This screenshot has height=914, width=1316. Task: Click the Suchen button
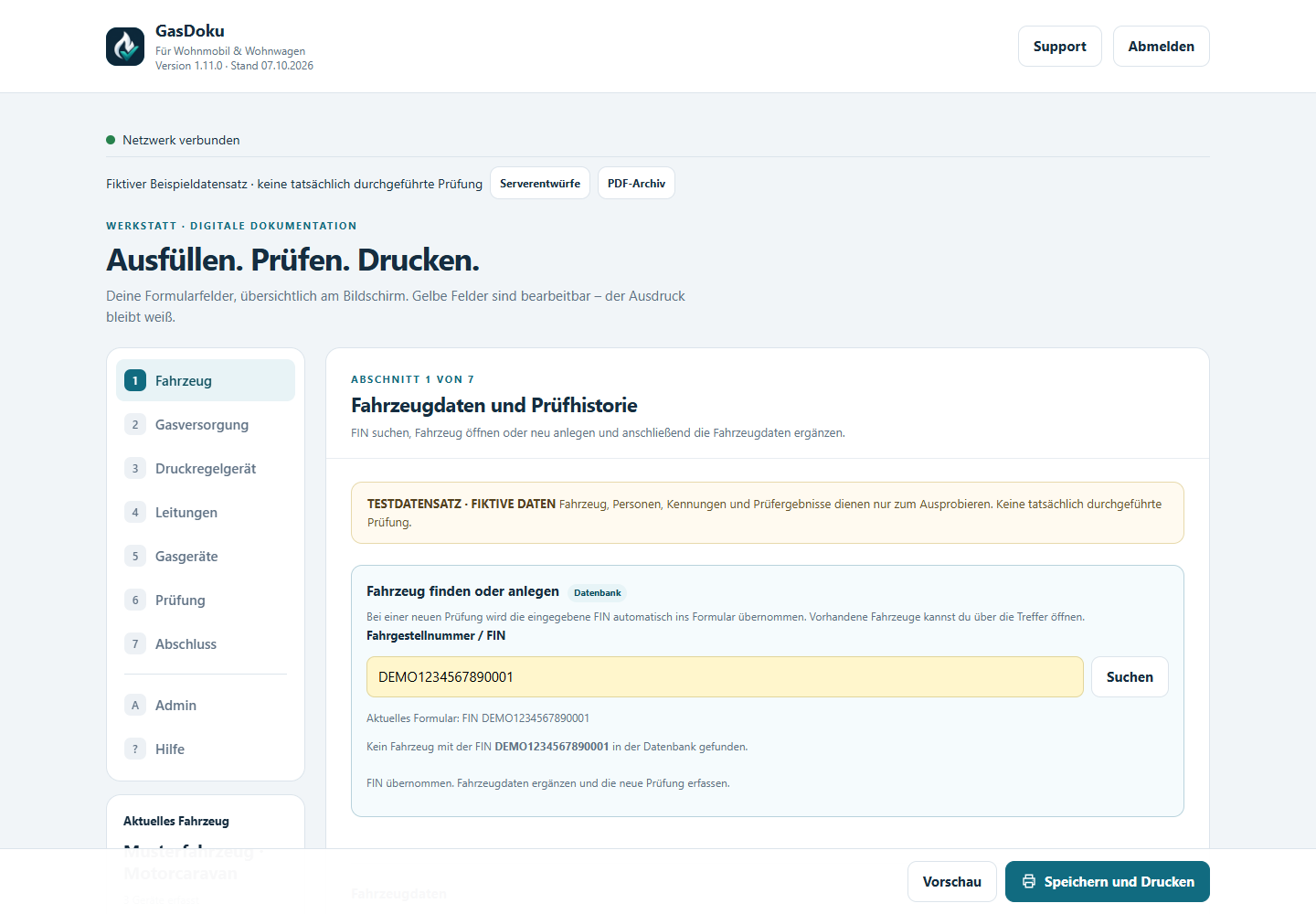pyautogui.click(x=1130, y=676)
